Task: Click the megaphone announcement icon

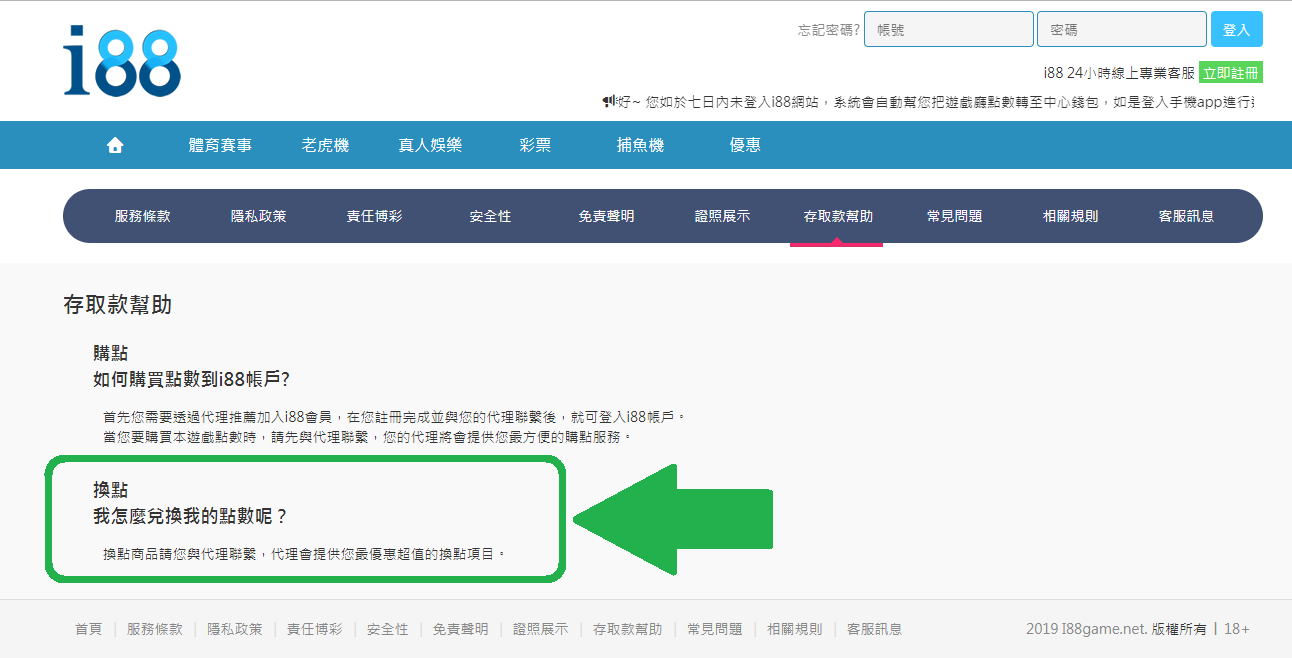Action: pos(608,102)
